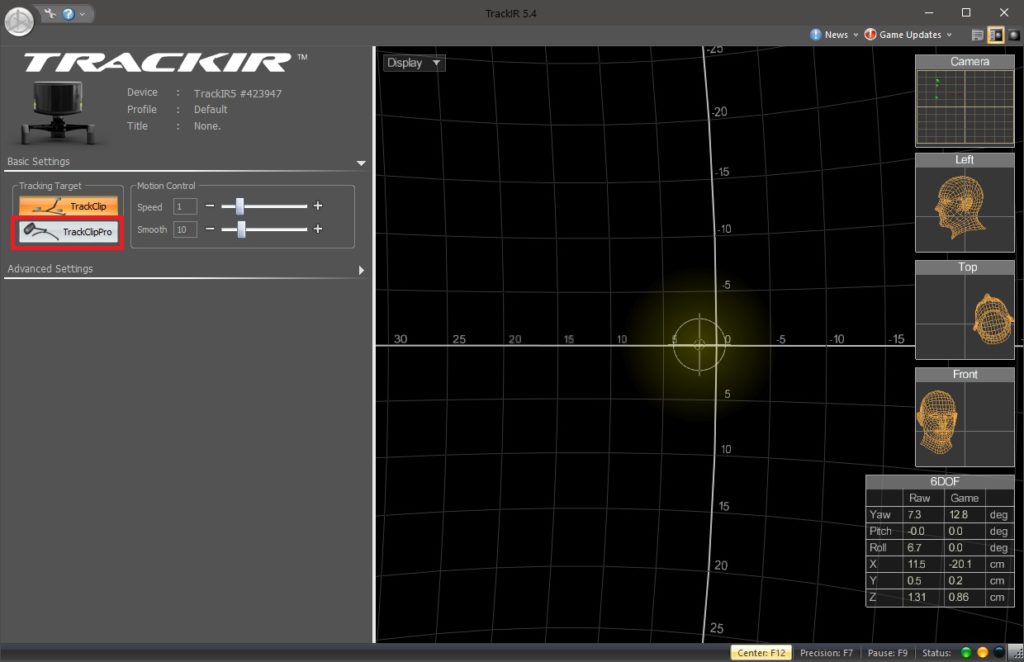The height and width of the screenshot is (662, 1024).
Task: Open the Display dropdown in the viewport
Action: tap(413, 63)
